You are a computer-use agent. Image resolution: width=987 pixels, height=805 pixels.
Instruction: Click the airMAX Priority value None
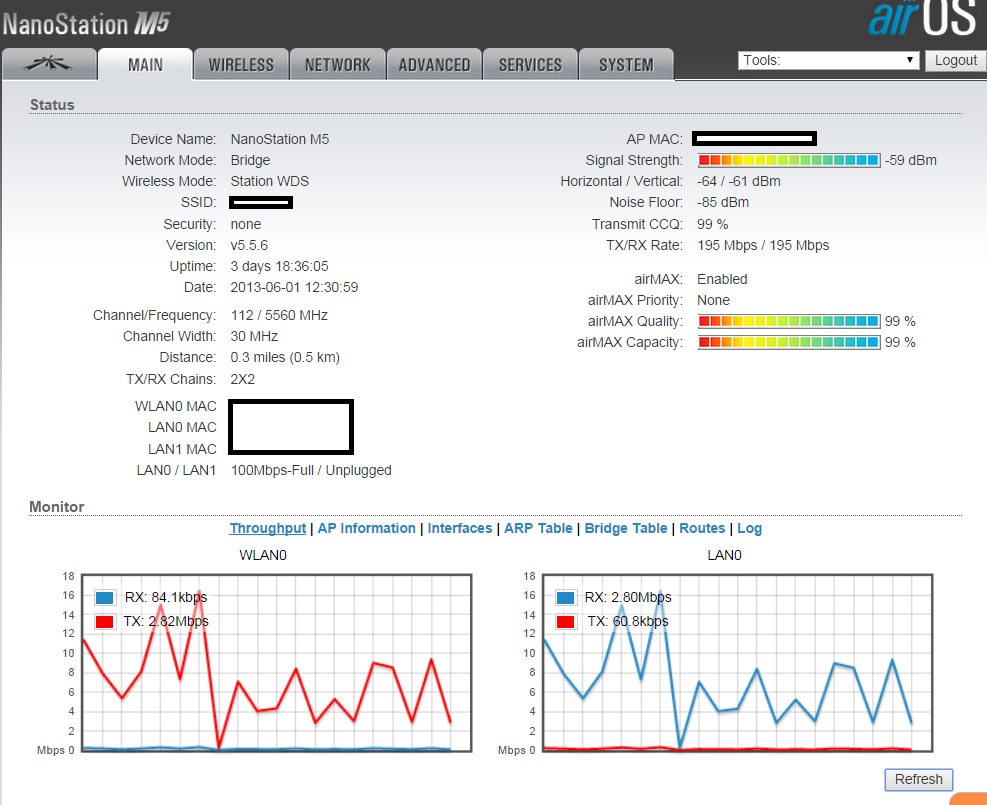coord(713,300)
